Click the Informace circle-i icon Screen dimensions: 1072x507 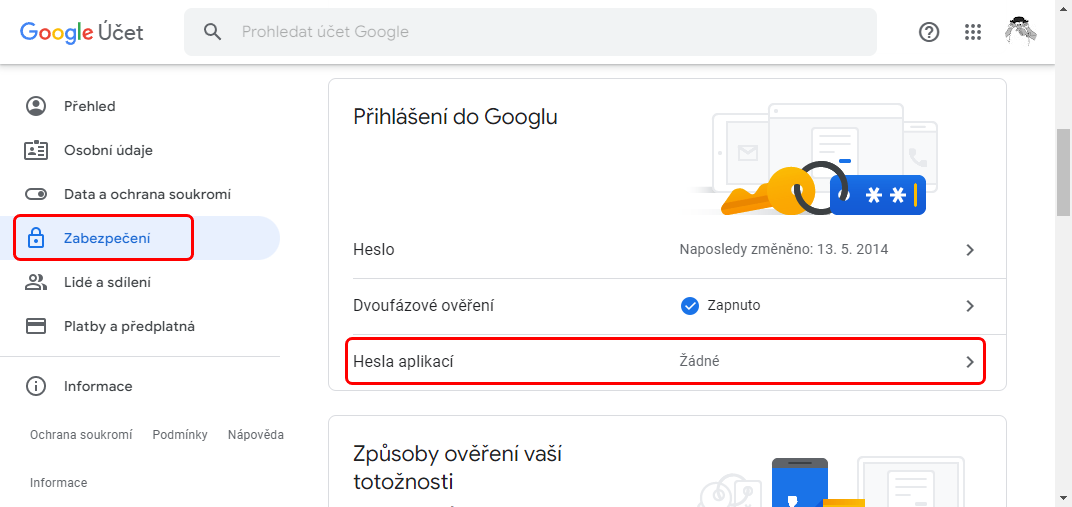(x=36, y=386)
